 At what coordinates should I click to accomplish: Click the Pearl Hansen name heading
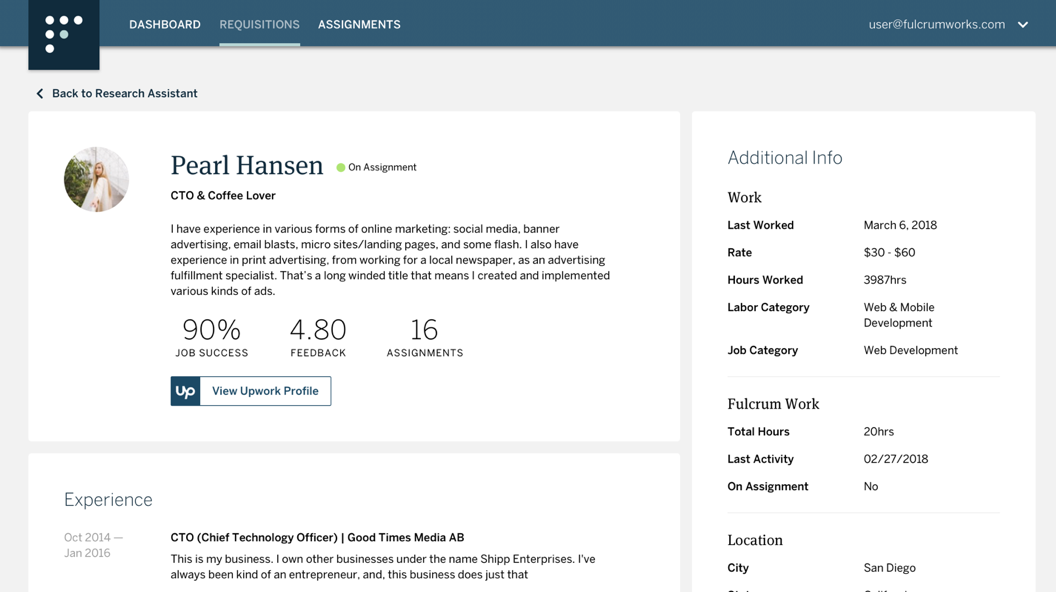pos(247,166)
